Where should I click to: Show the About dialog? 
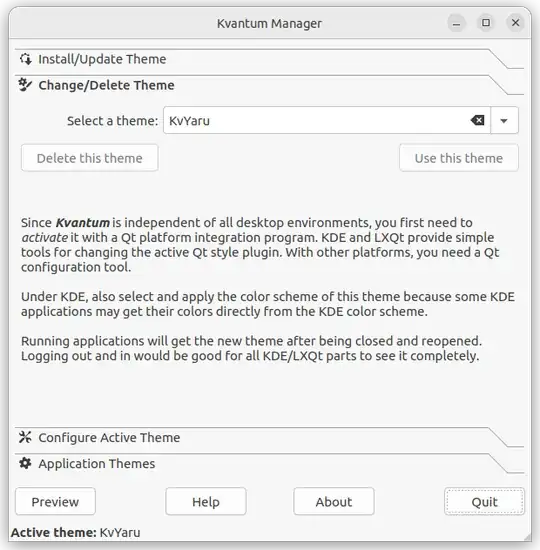click(334, 502)
